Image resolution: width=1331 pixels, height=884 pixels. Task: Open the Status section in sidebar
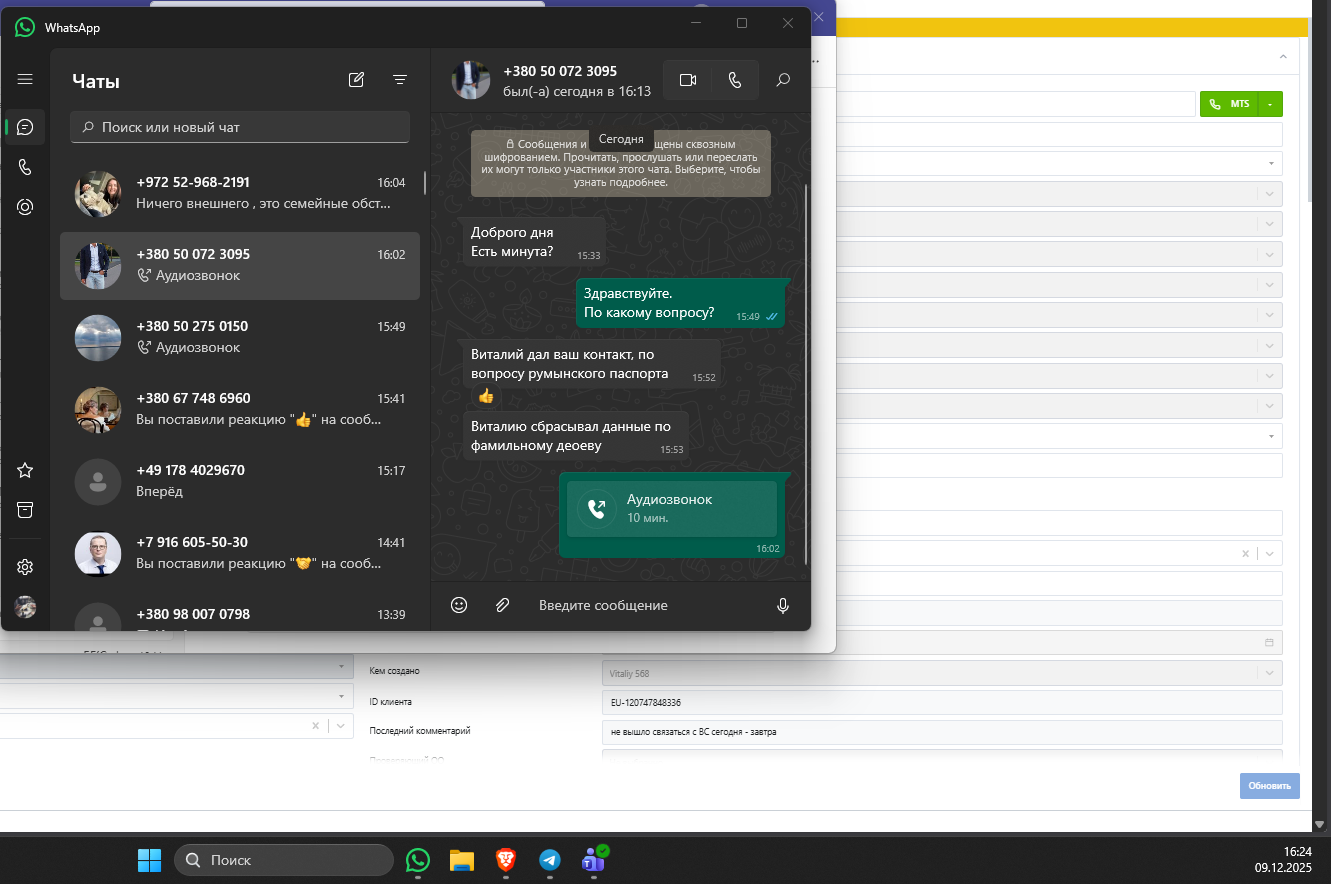click(x=25, y=207)
